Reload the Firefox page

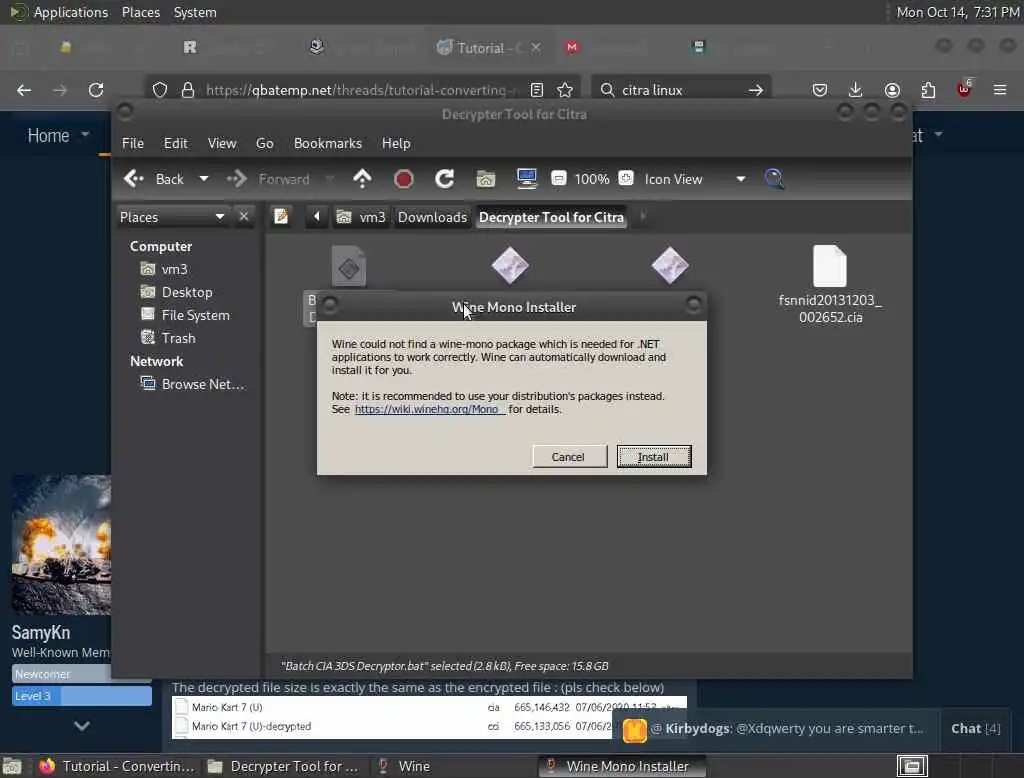point(96,90)
